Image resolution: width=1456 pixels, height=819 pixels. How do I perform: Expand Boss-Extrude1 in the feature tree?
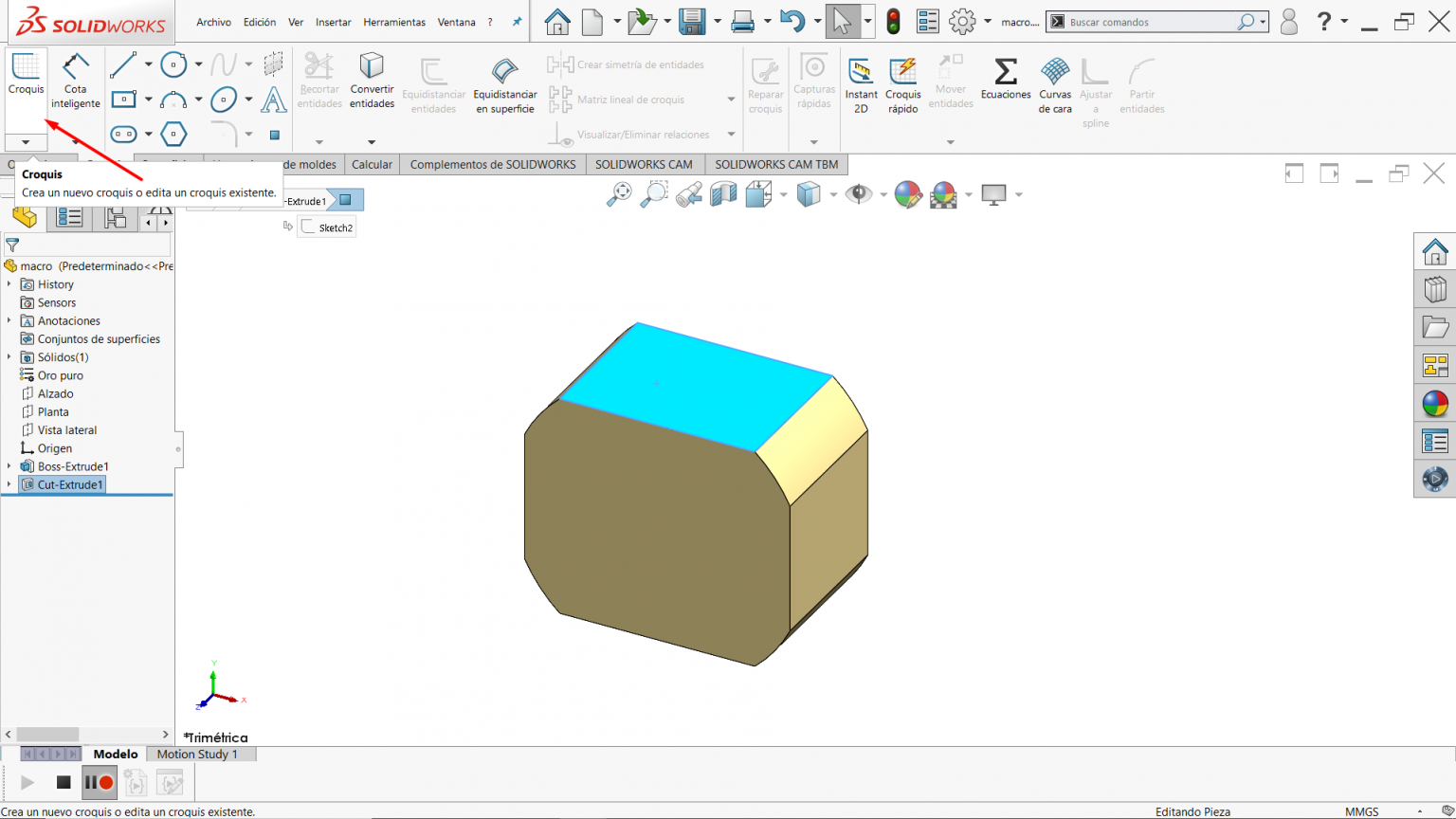(9, 465)
